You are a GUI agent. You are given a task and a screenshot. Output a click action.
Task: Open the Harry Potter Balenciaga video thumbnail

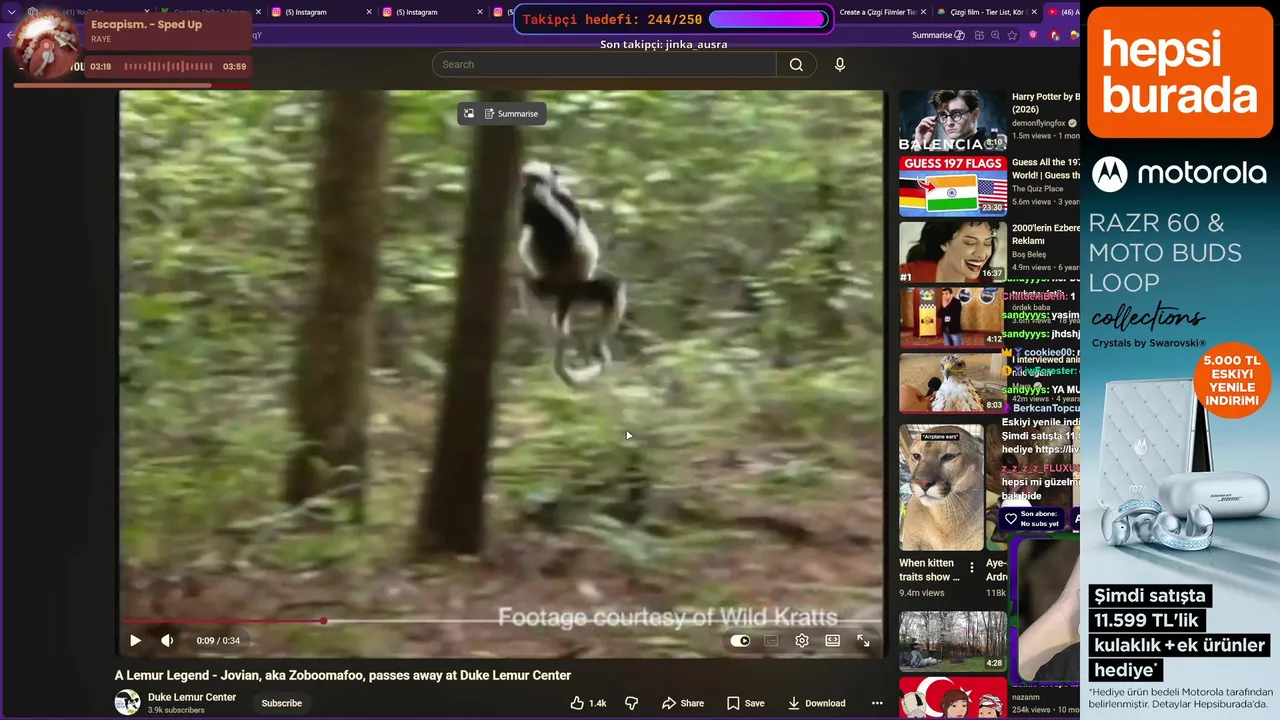(952, 120)
